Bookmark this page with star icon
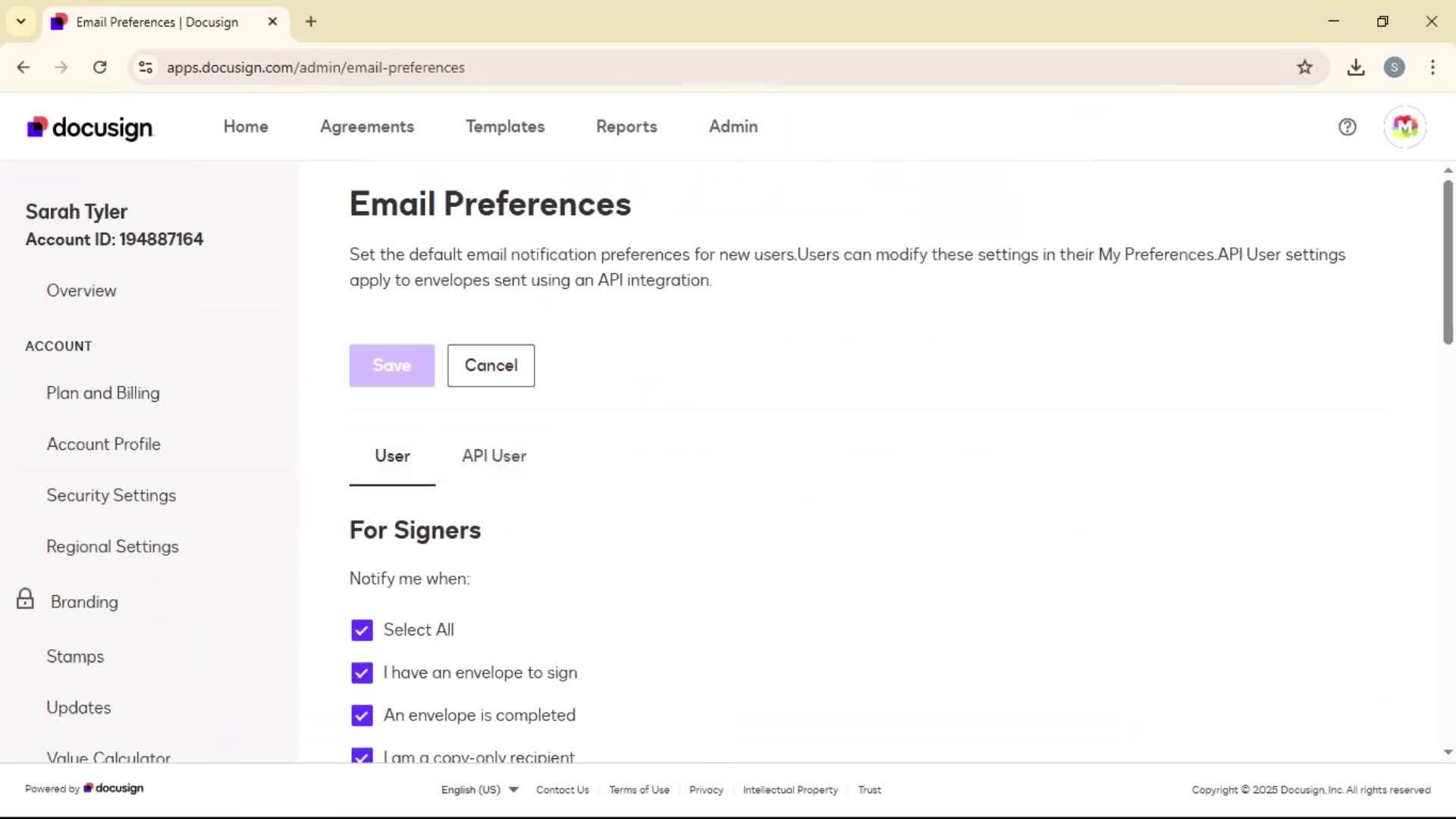Viewport: 1456px width, 819px height. coord(1304,67)
